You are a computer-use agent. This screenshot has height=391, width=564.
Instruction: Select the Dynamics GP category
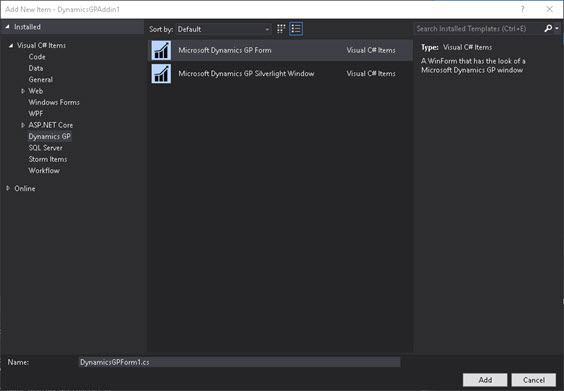pyautogui.click(x=50, y=136)
